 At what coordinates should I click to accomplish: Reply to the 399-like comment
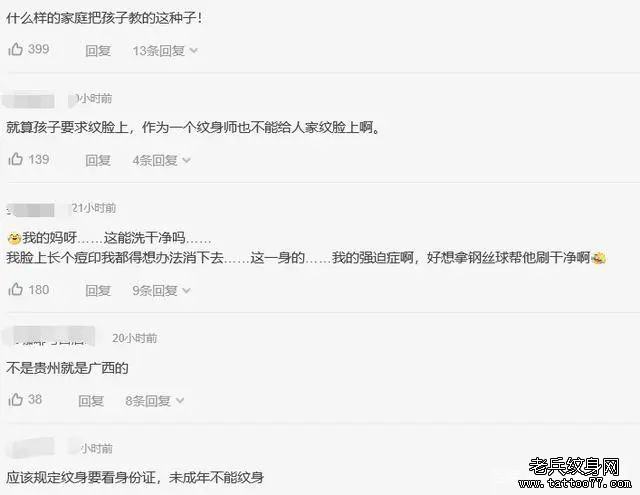[98, 51]
